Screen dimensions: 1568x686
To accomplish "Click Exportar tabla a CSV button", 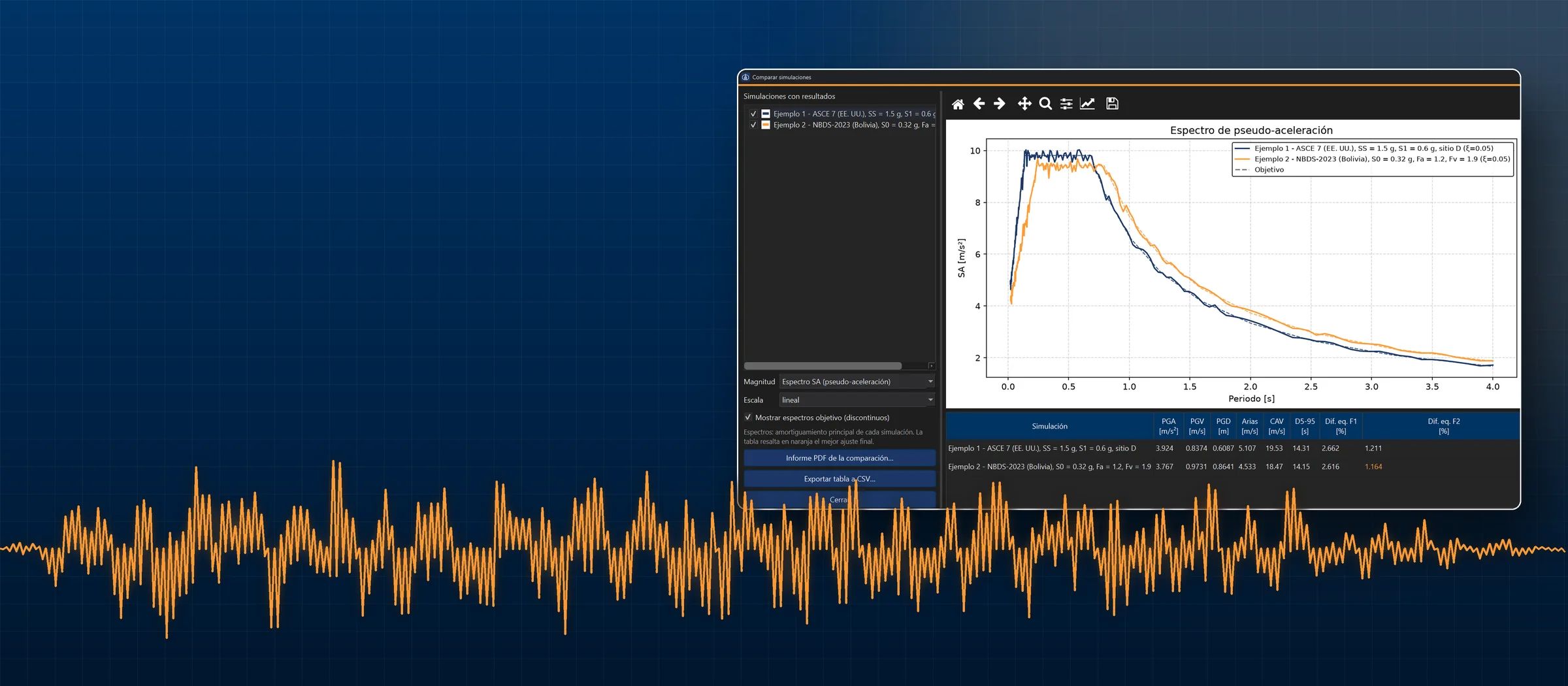I will click(x=840, y=479).
